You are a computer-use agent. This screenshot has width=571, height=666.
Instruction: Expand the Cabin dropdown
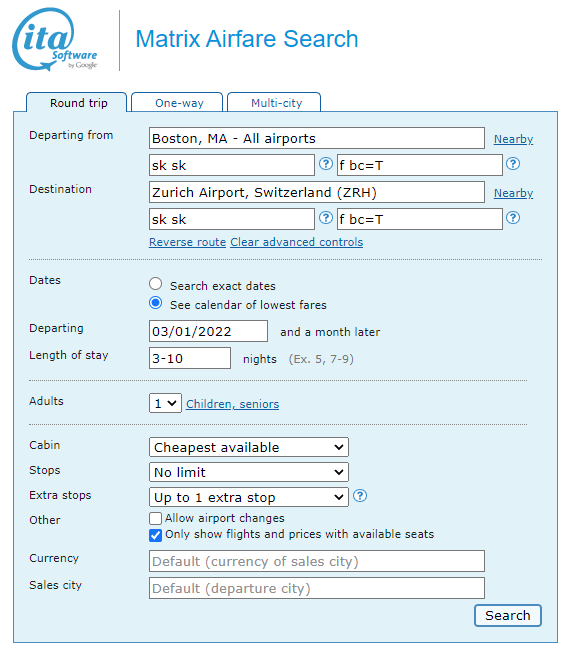(x=249, y=447)
